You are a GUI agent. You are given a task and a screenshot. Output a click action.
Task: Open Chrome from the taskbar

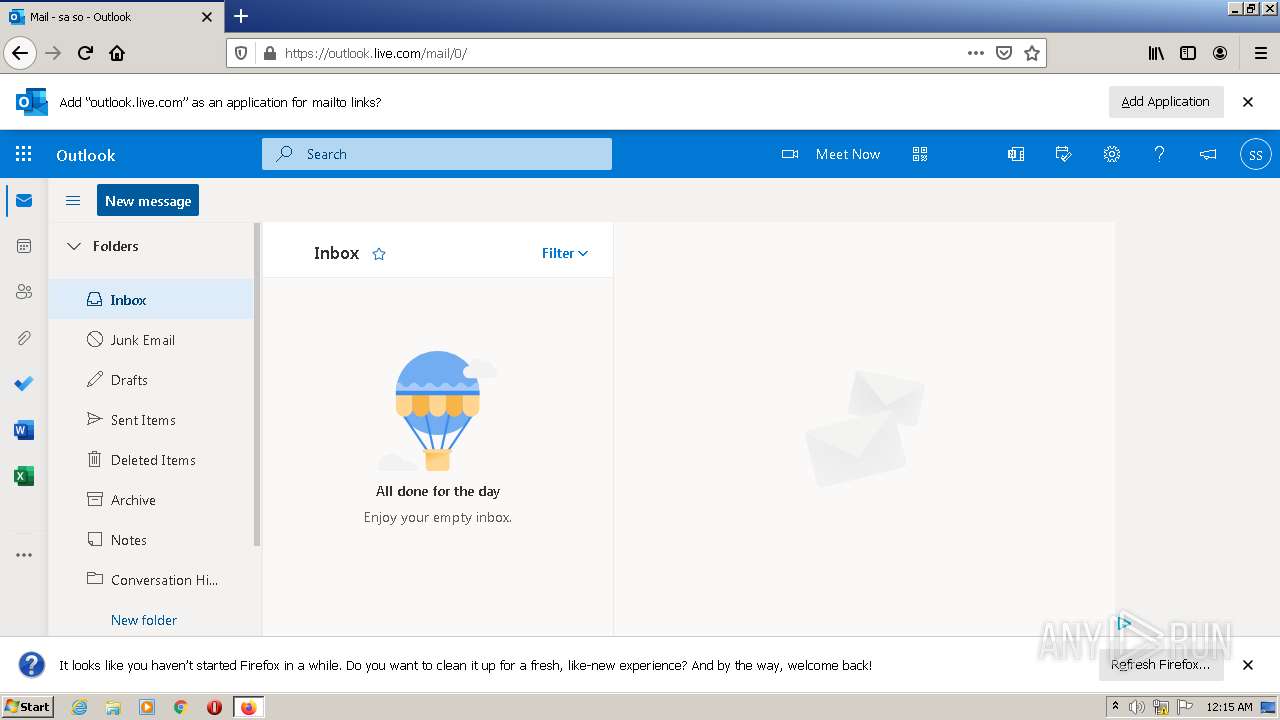181,707
